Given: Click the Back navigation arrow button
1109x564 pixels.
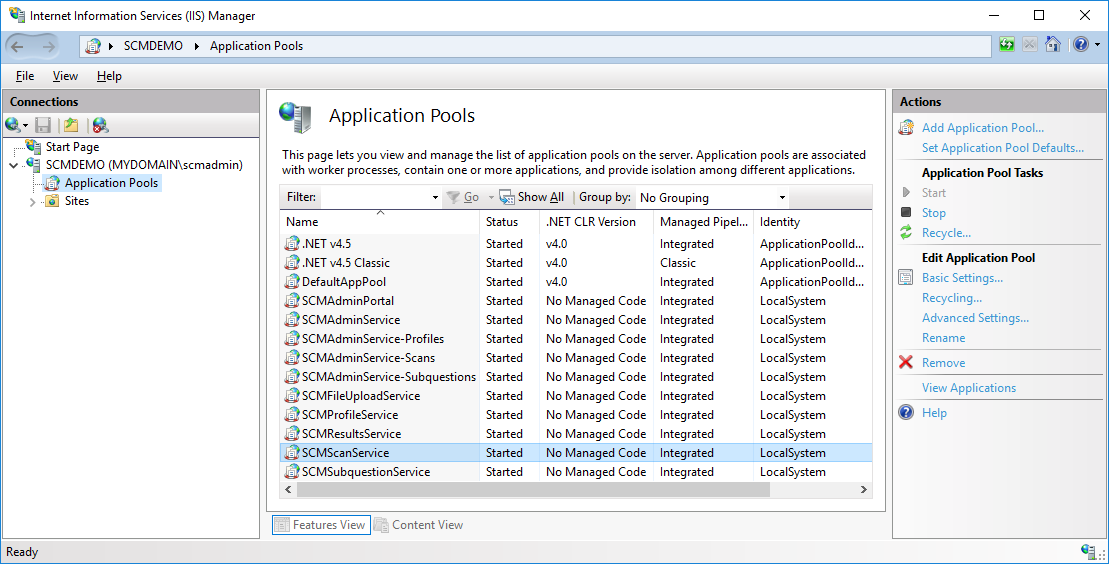Looking at the screenshot, I should pyautogui.click(x=18, y=46).
